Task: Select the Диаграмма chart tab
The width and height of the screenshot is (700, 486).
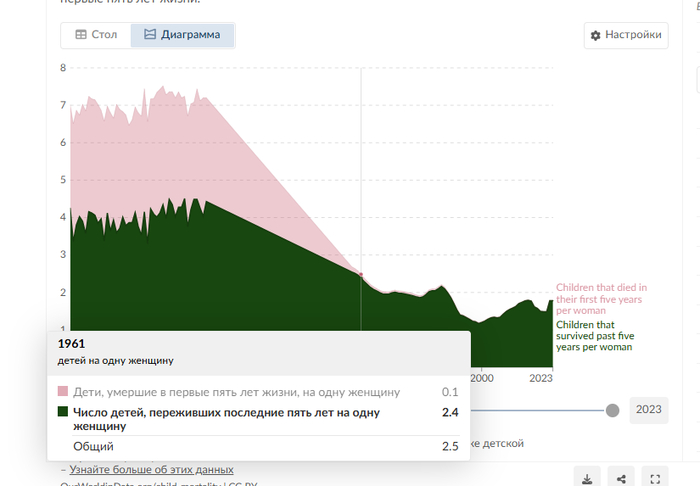Action: click(x=182, y=35)
